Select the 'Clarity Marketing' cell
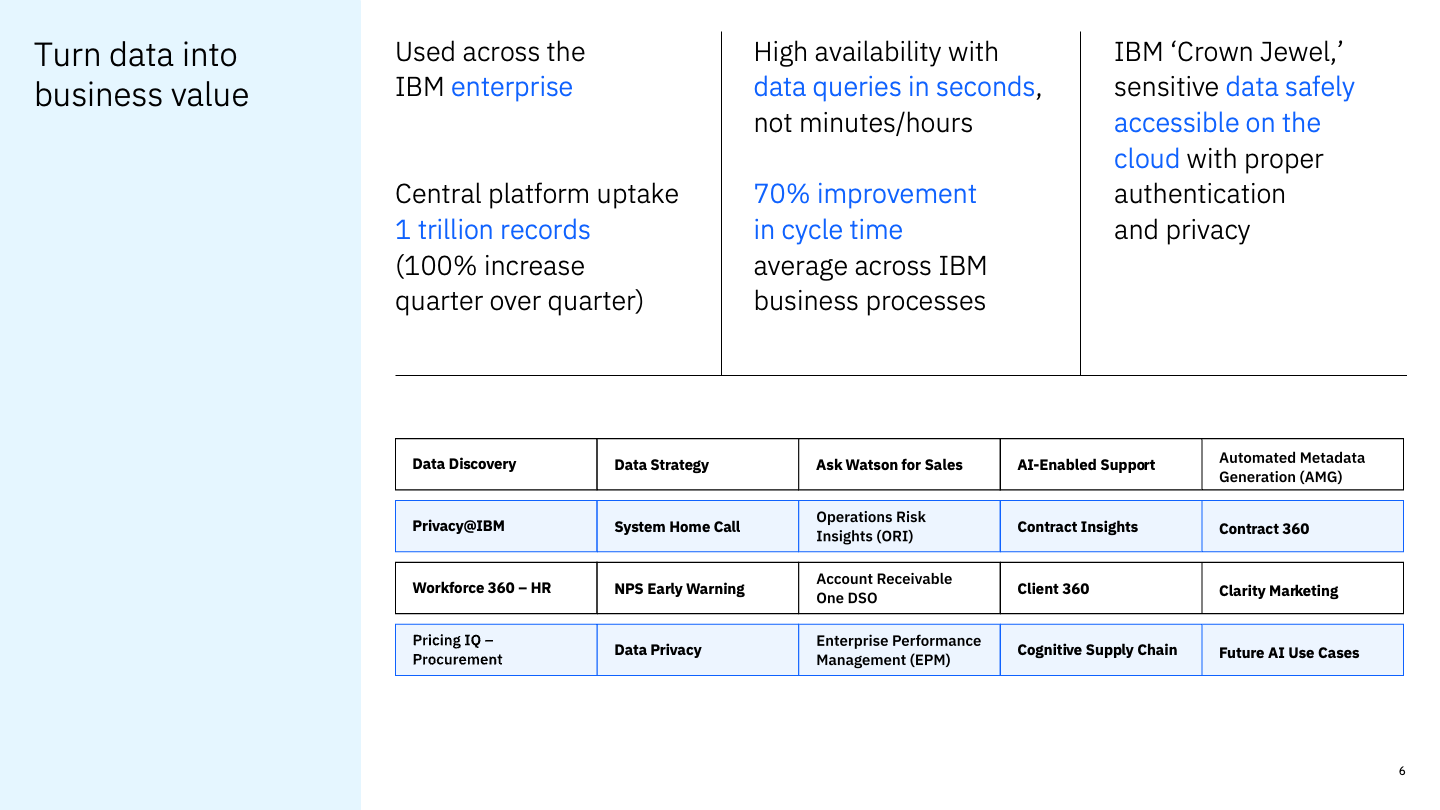Screen dimensions: 1440x810 pyautogui.click(x=1302, y=588)
